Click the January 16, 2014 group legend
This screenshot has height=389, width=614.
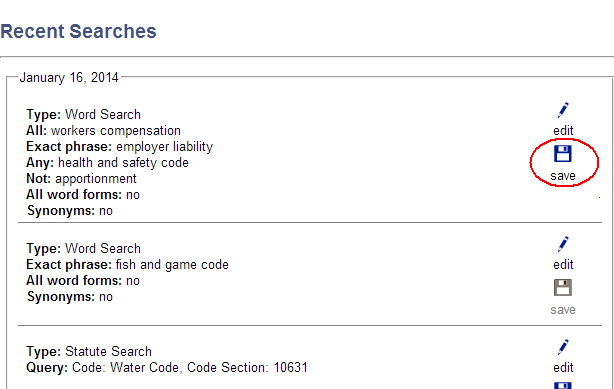click(x=69, y=77)
